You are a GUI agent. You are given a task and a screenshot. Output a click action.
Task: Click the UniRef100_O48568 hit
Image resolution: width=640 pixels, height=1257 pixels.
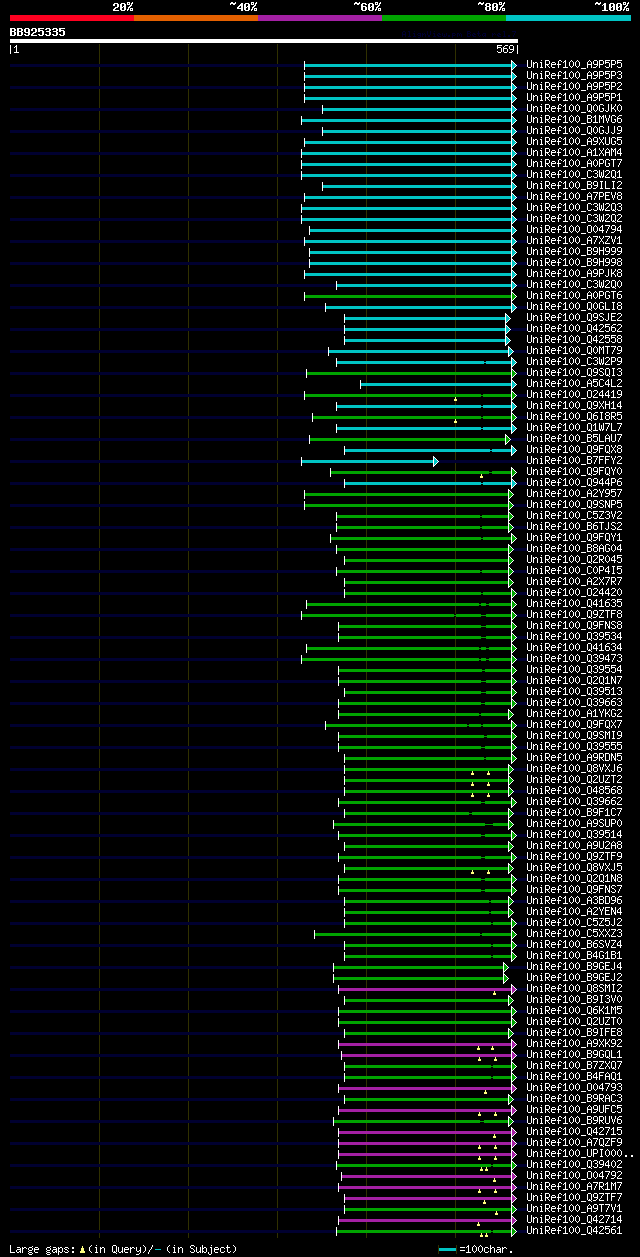coord(573,790)
